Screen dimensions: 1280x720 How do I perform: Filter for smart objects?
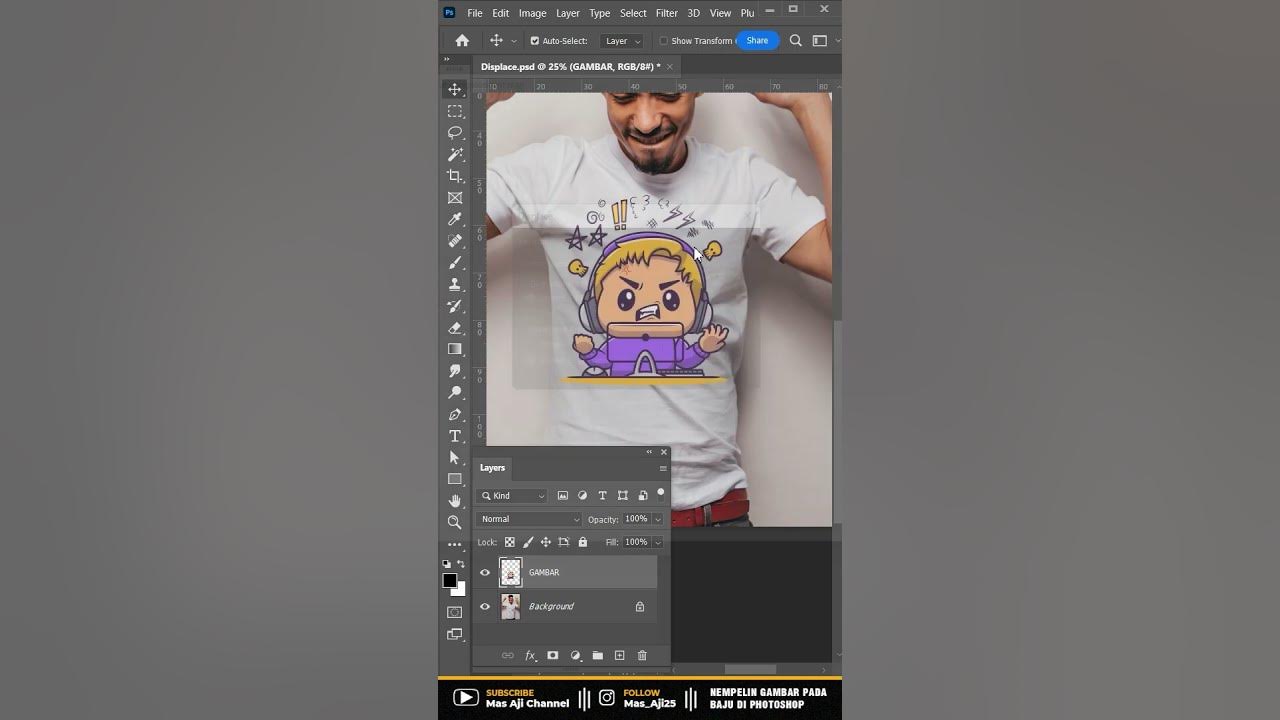pyautogui.click(x=643, y=496)
